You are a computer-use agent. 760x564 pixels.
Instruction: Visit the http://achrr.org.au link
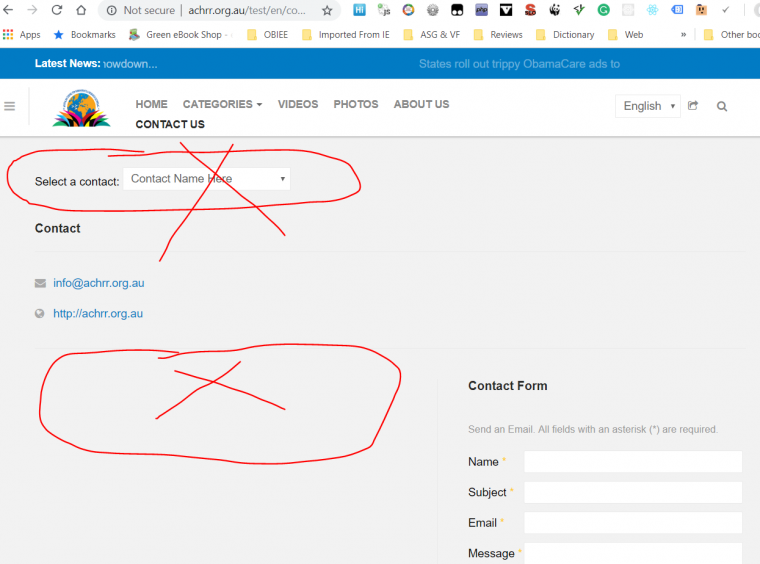[x=98, y=313]
